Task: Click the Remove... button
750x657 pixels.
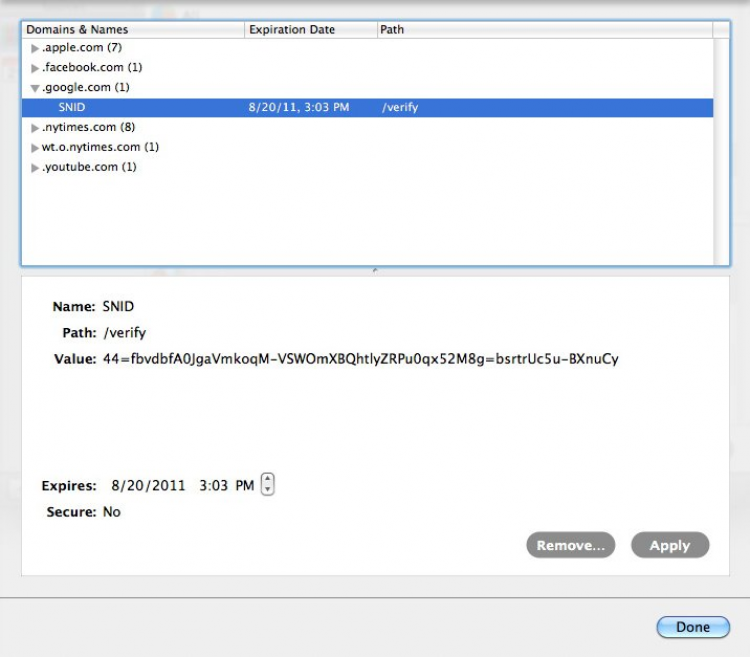Action: tap(571, 545)
